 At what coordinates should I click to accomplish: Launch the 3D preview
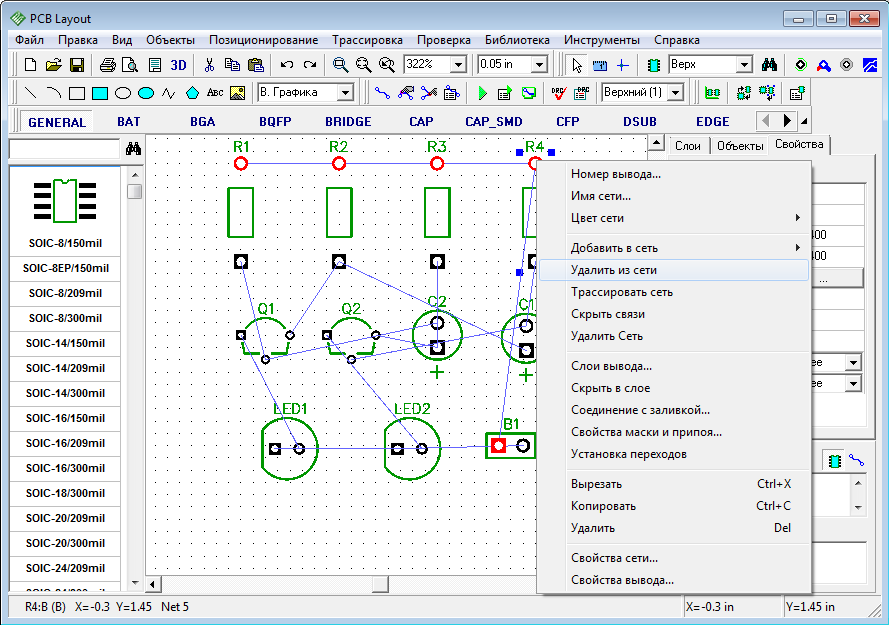pos(179,65)
